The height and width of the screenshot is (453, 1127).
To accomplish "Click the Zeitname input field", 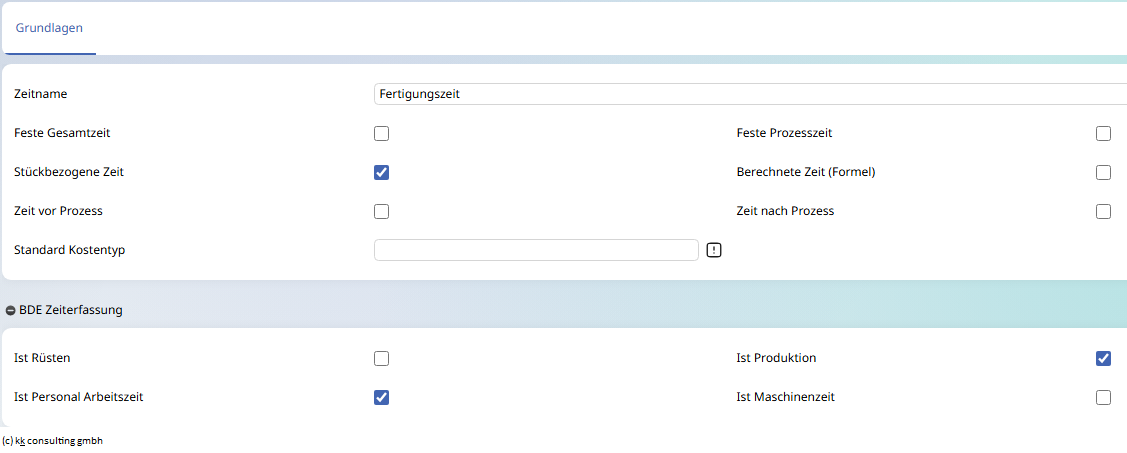I will click(750, 94).
